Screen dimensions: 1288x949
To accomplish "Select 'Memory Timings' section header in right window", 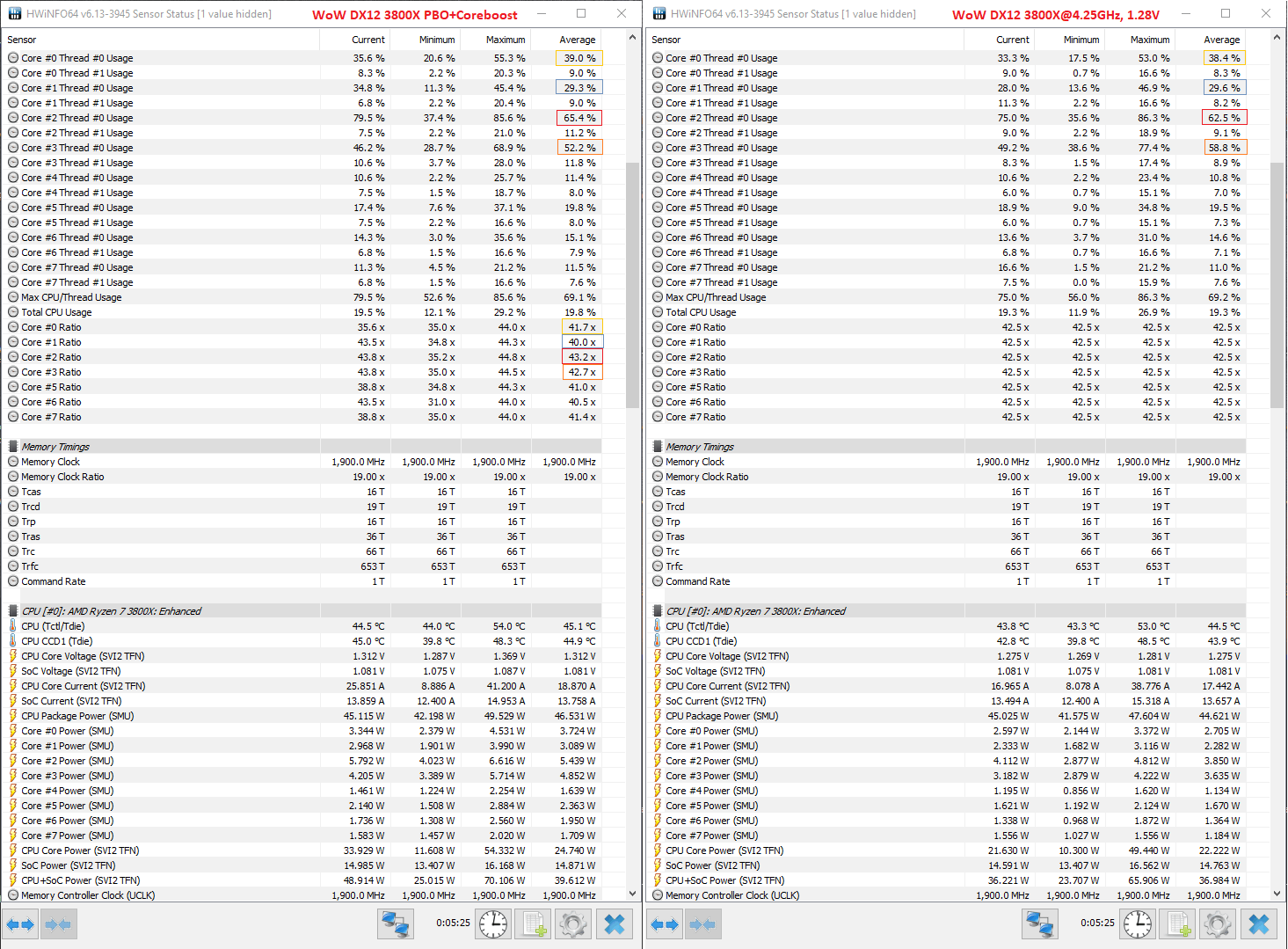I will tap(700, 447).
